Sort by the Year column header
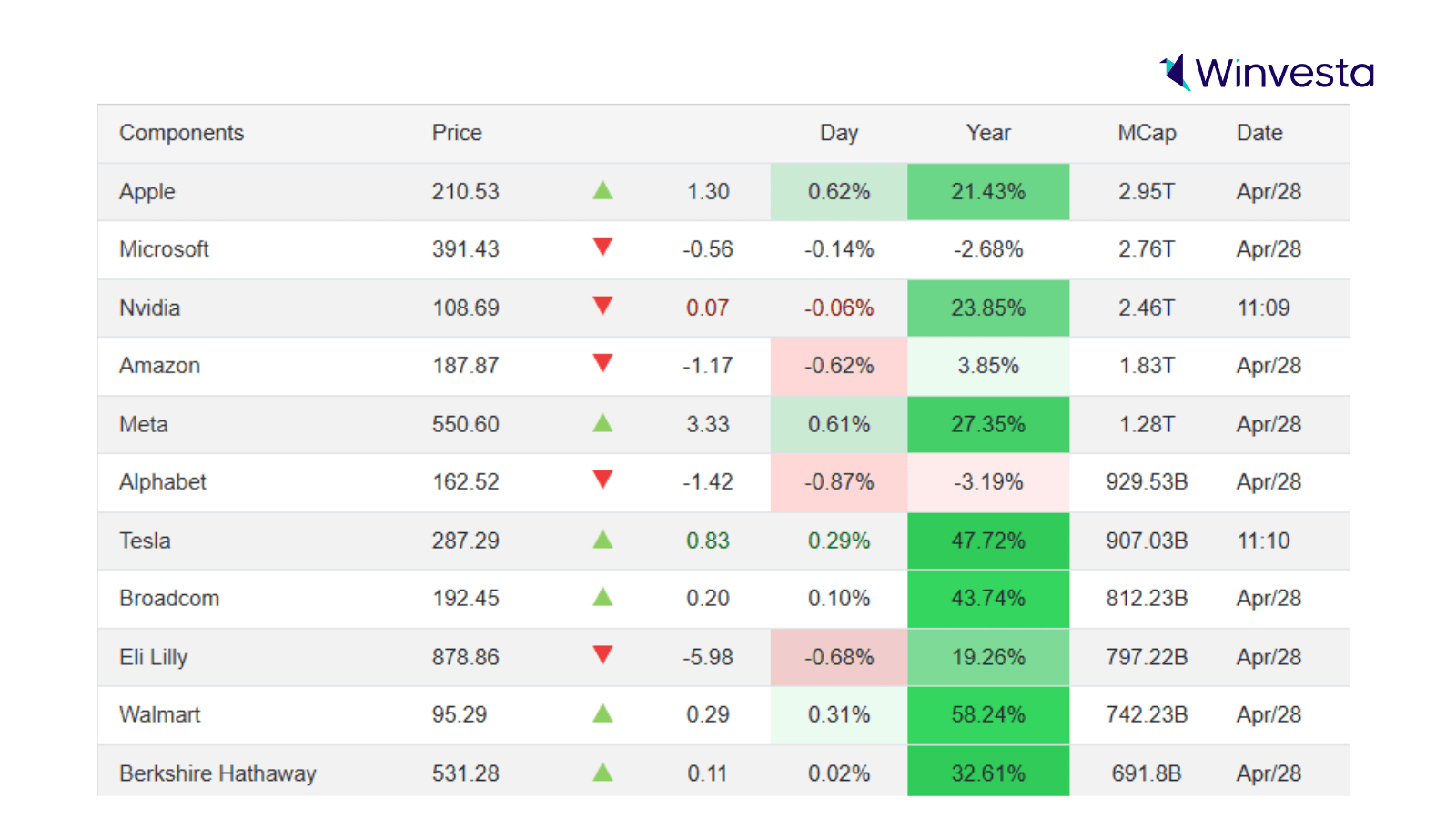This screenshot has width=1456, height=819. coord(988,133)
